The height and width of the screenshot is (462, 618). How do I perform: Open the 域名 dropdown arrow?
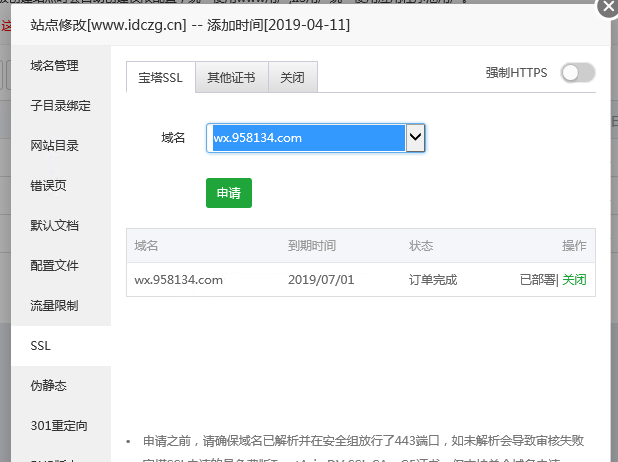click(x=415, y=138)
